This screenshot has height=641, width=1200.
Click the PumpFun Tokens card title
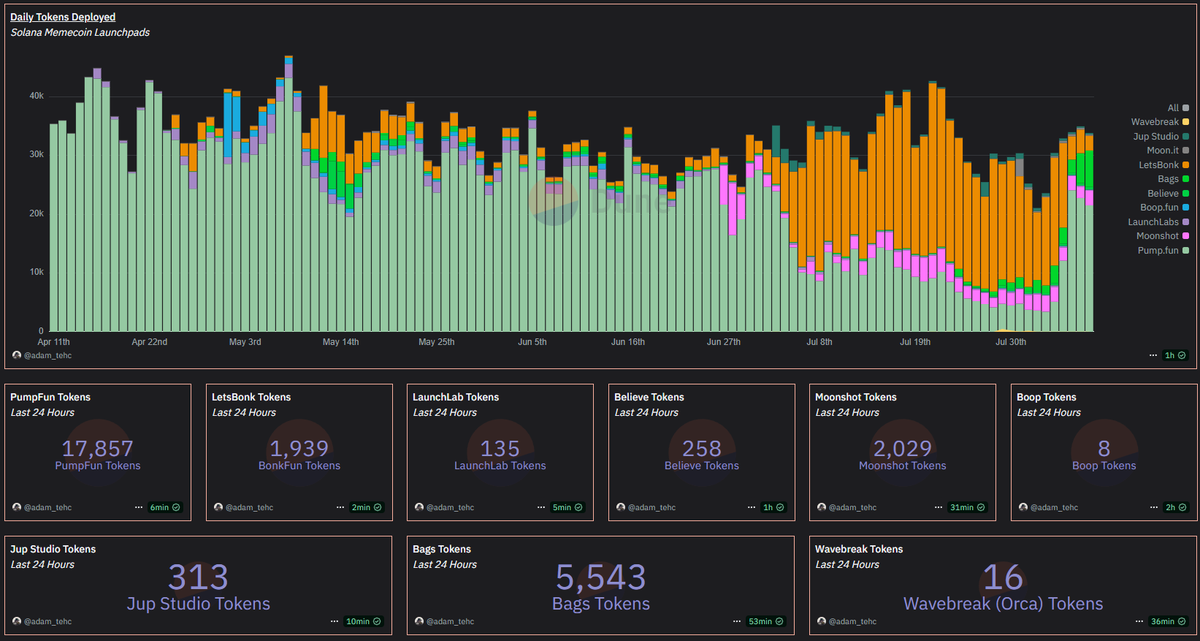coord(50,397)
